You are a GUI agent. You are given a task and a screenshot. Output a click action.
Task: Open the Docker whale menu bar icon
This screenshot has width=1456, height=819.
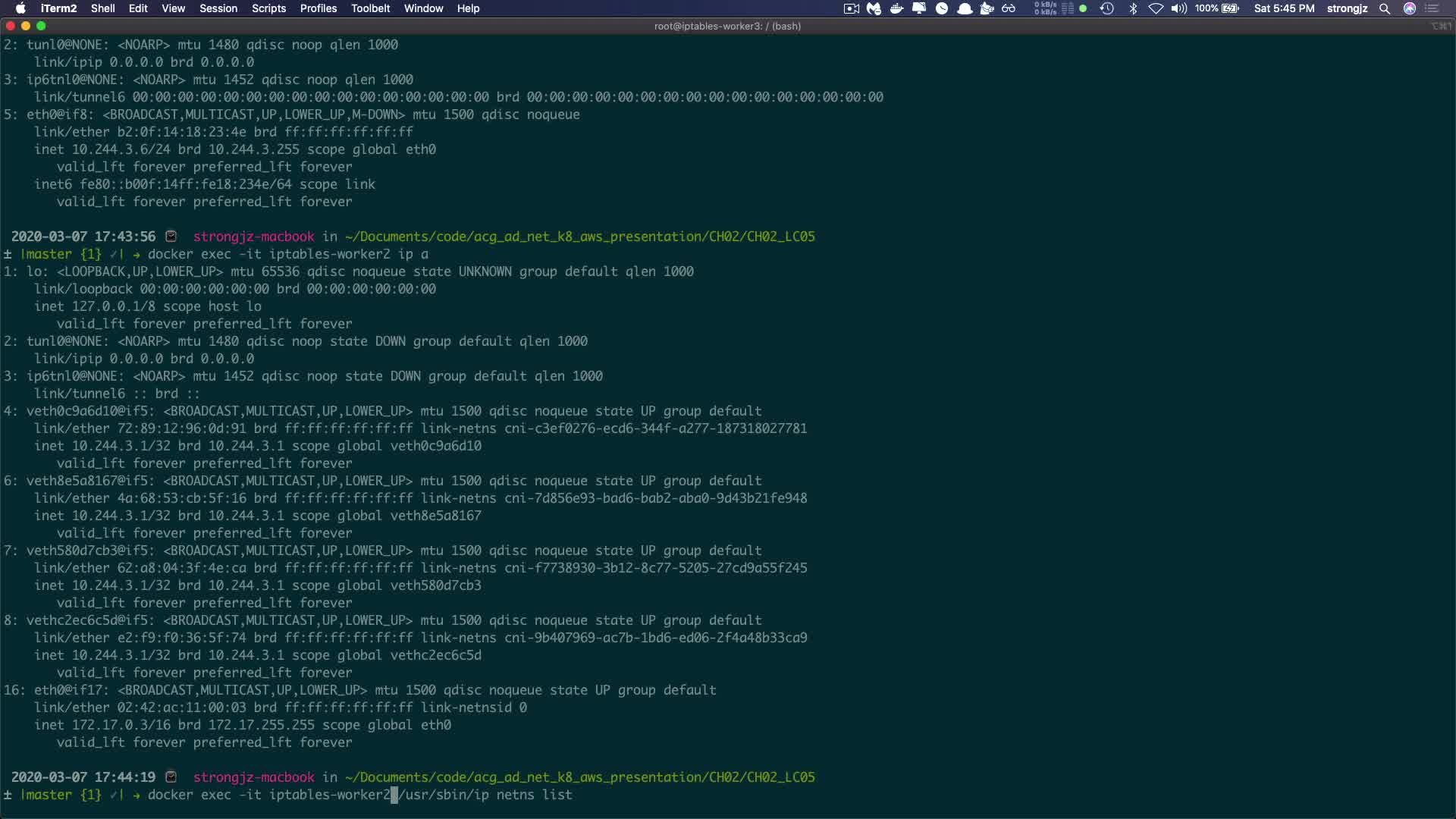896,8
